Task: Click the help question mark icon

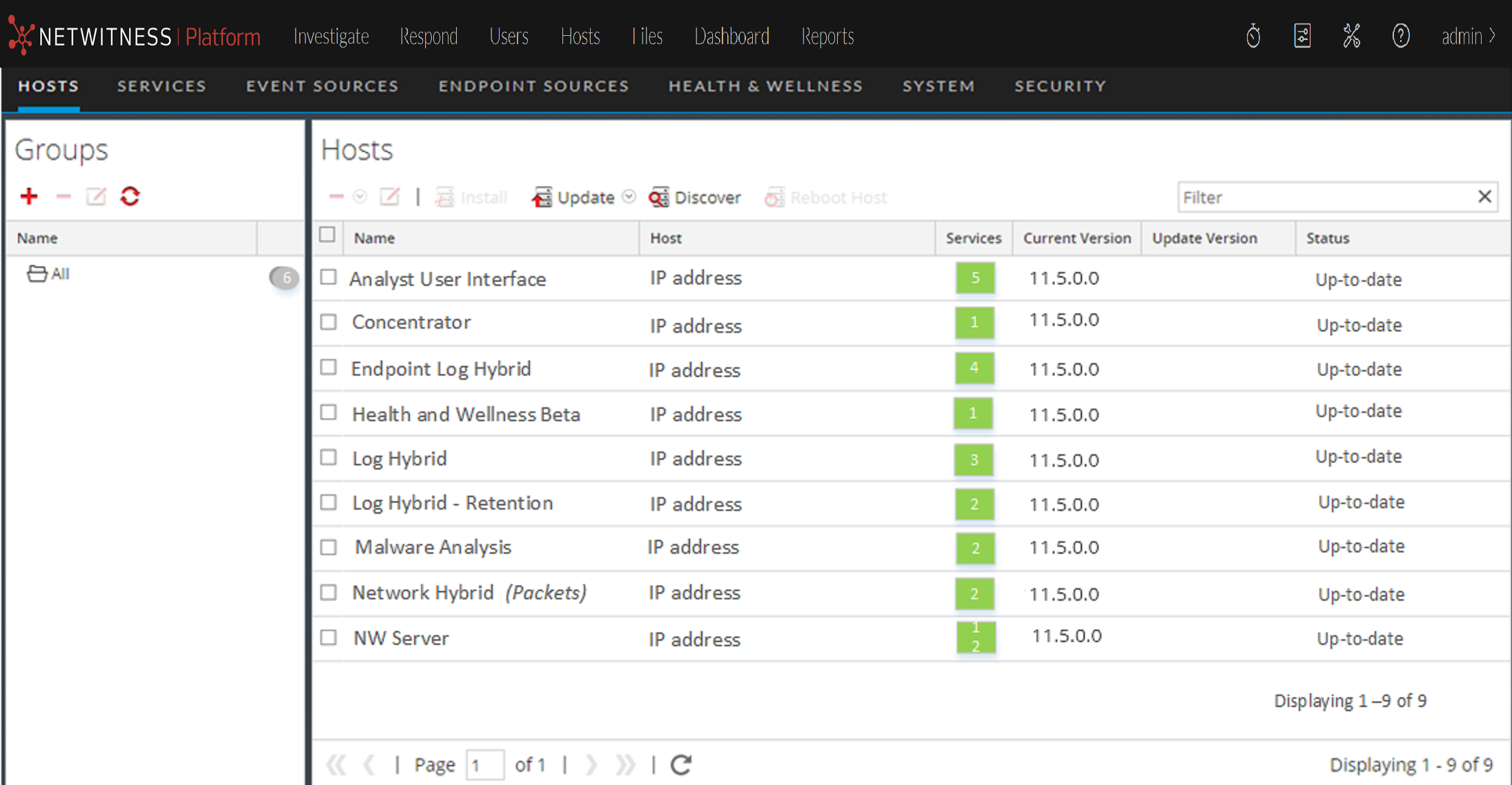Action: click(x=1400, y=36)
